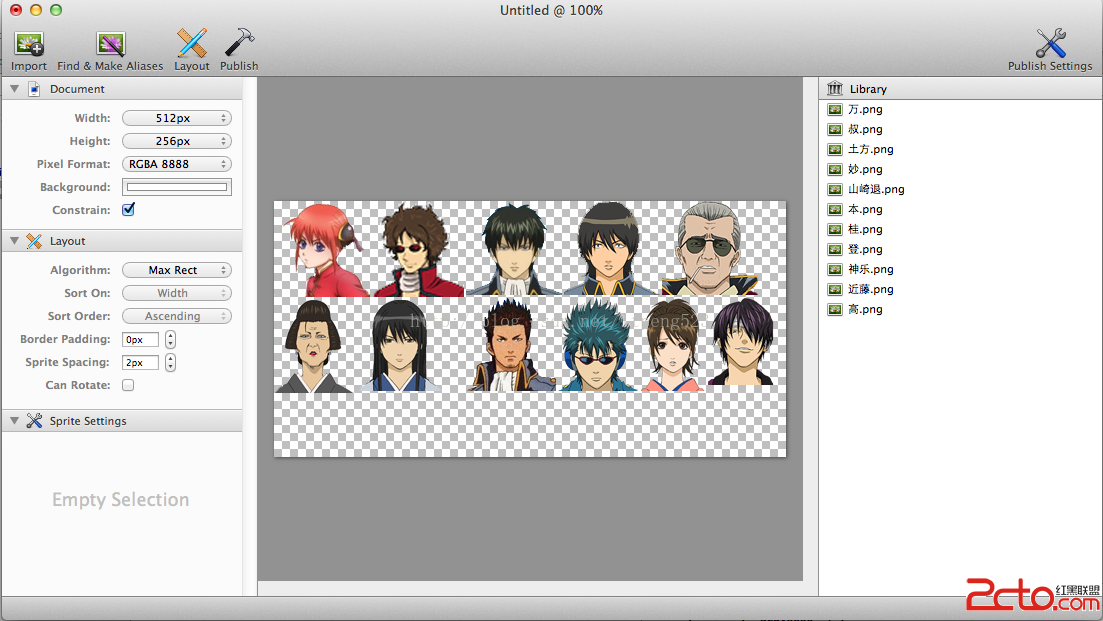
Task: Click the Background color well
Action: (x=177, y=187)
